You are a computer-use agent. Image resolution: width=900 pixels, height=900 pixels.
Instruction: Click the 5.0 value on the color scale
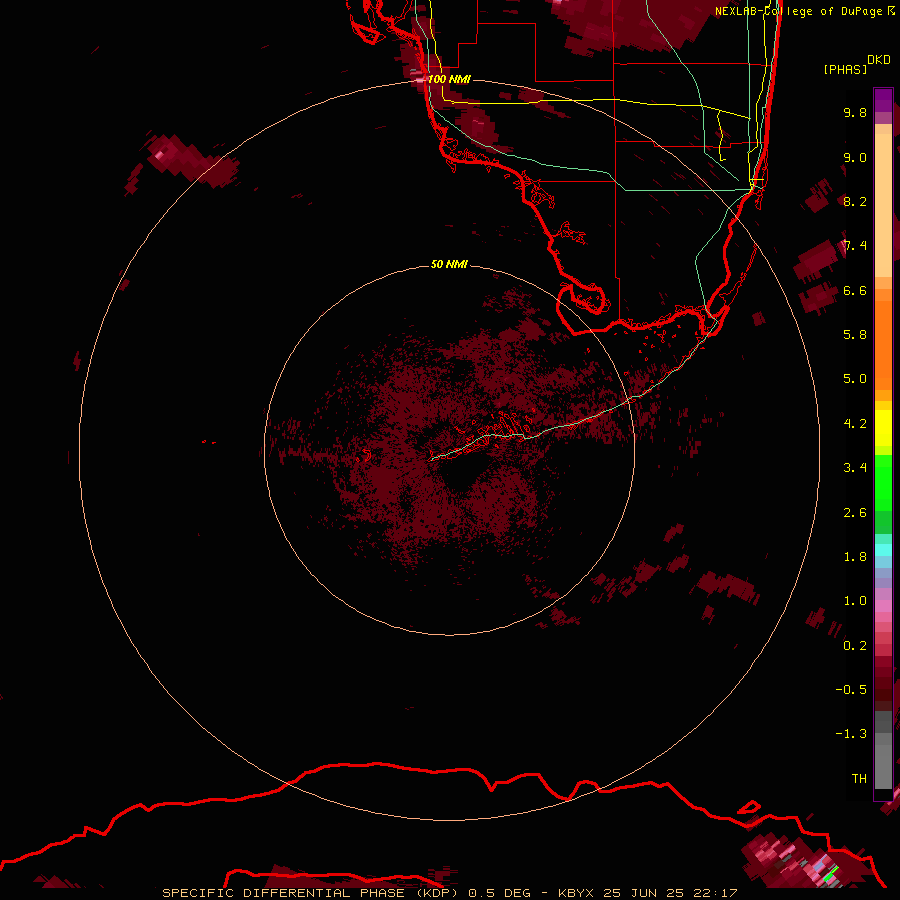click(855, 379)
